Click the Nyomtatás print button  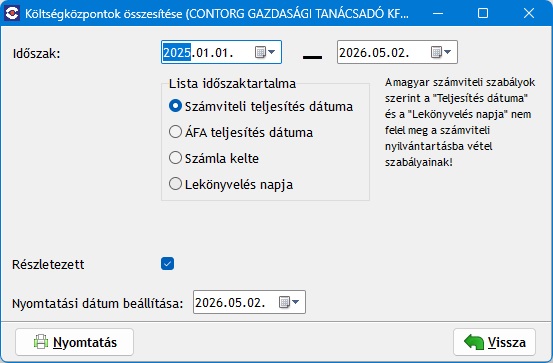pos(74,342)
